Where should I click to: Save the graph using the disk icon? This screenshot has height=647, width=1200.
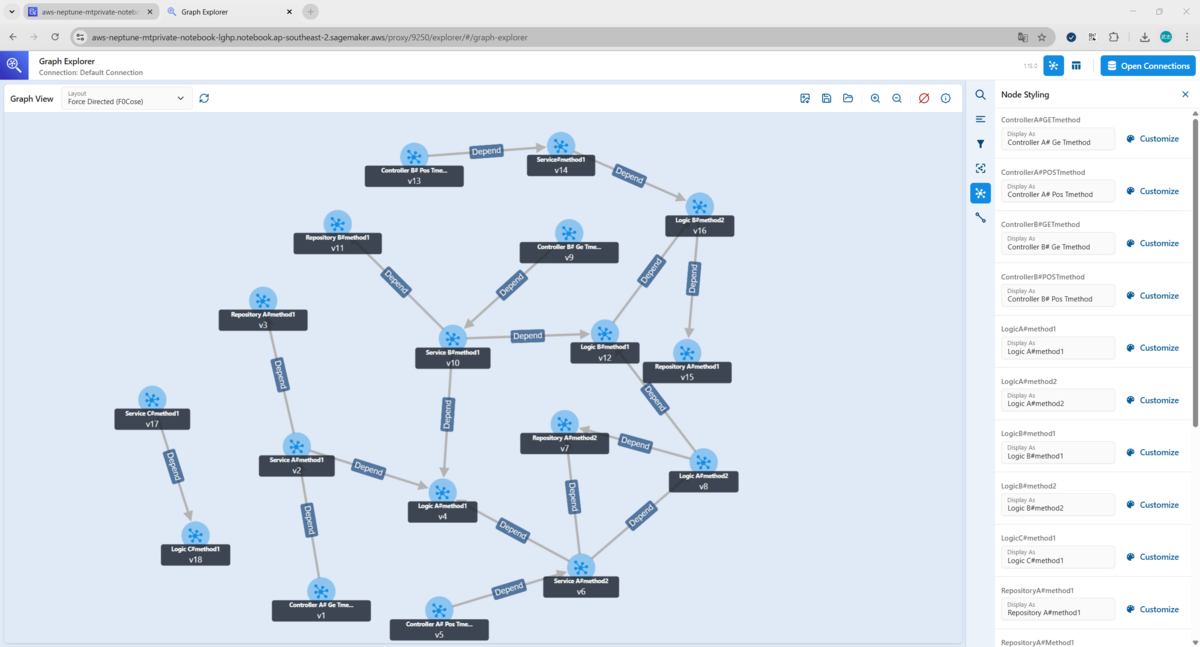826,99
